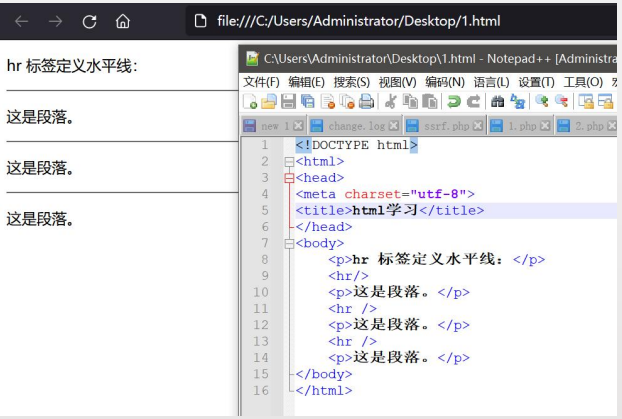Click the Synchronize horizontal scrolling icon
This screenshot has height=419, width=622.
[x=606, y=101]
